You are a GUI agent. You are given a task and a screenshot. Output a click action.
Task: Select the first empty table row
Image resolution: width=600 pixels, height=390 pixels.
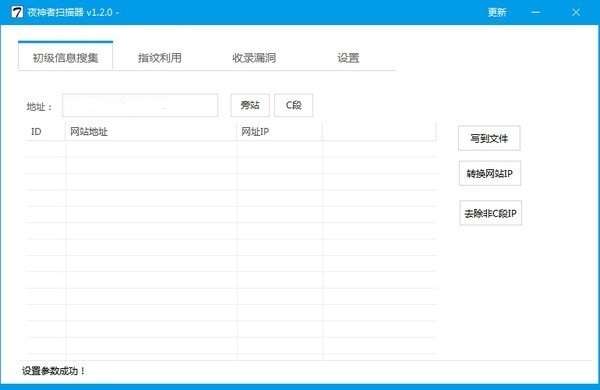231,149
